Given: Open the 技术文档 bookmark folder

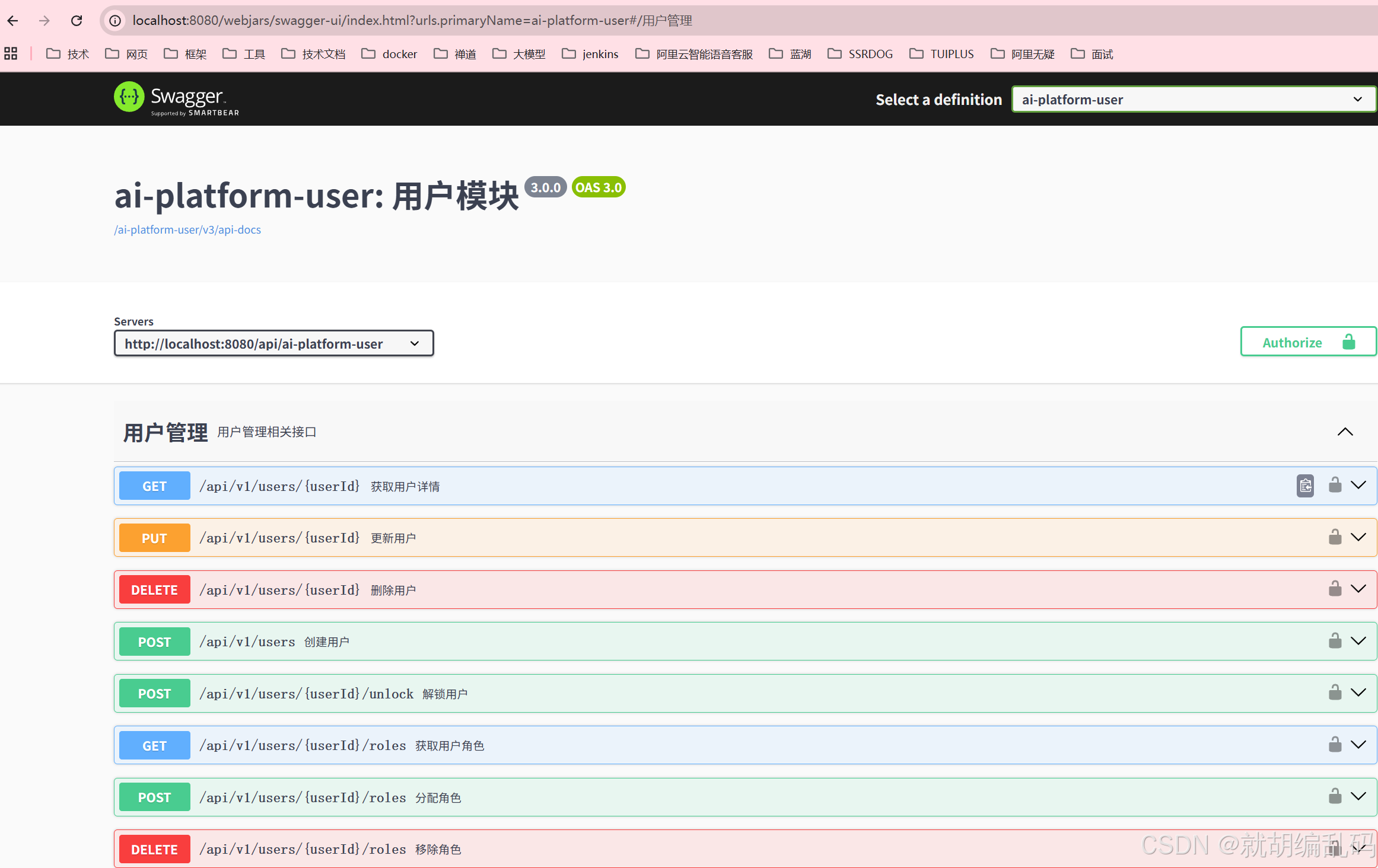Looking at the screenshot, I should [313, 54].
